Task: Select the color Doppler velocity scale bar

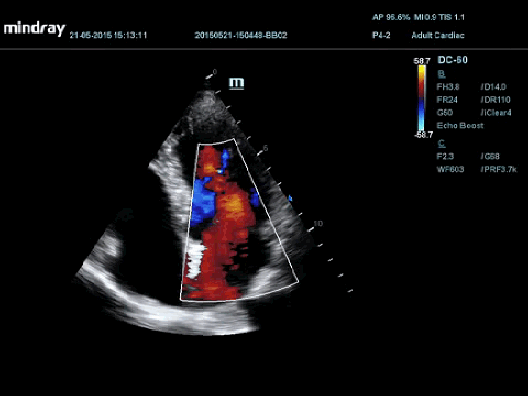Action: pyautogui.click(x=421, y=98)
